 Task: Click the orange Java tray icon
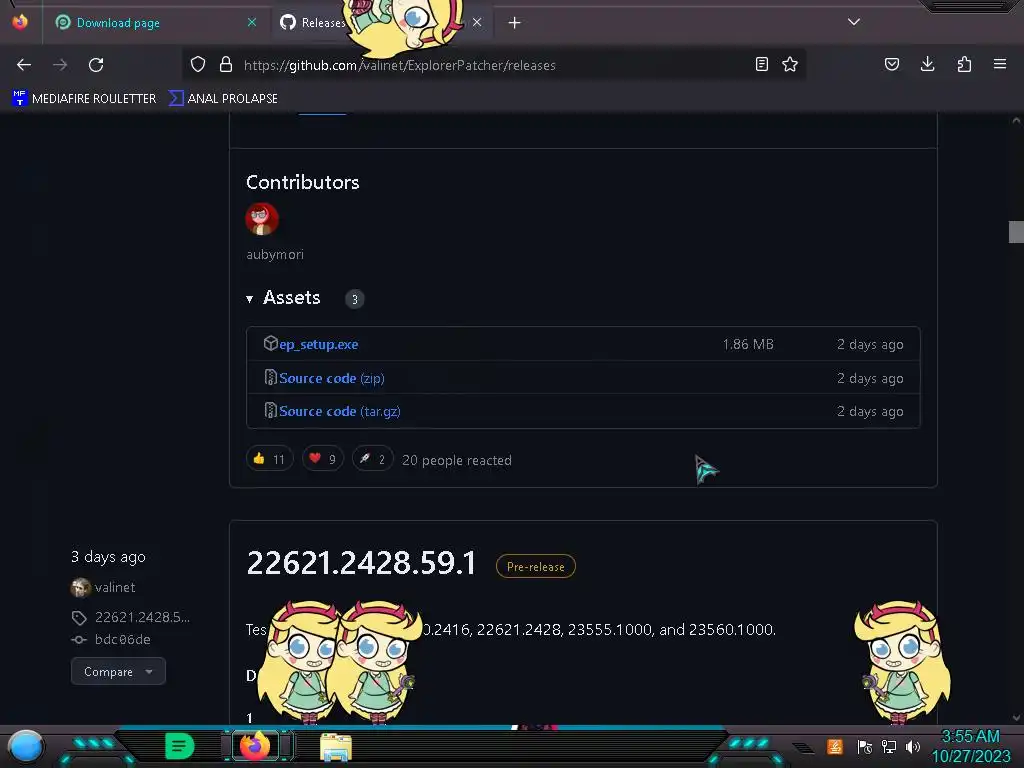[x=835, y=746]
